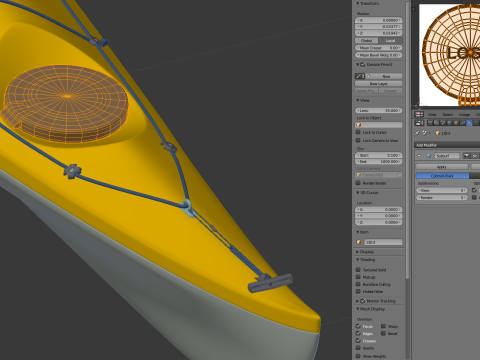
Task: Collapse the 3D Cursor panel
Action: [358, 193]
